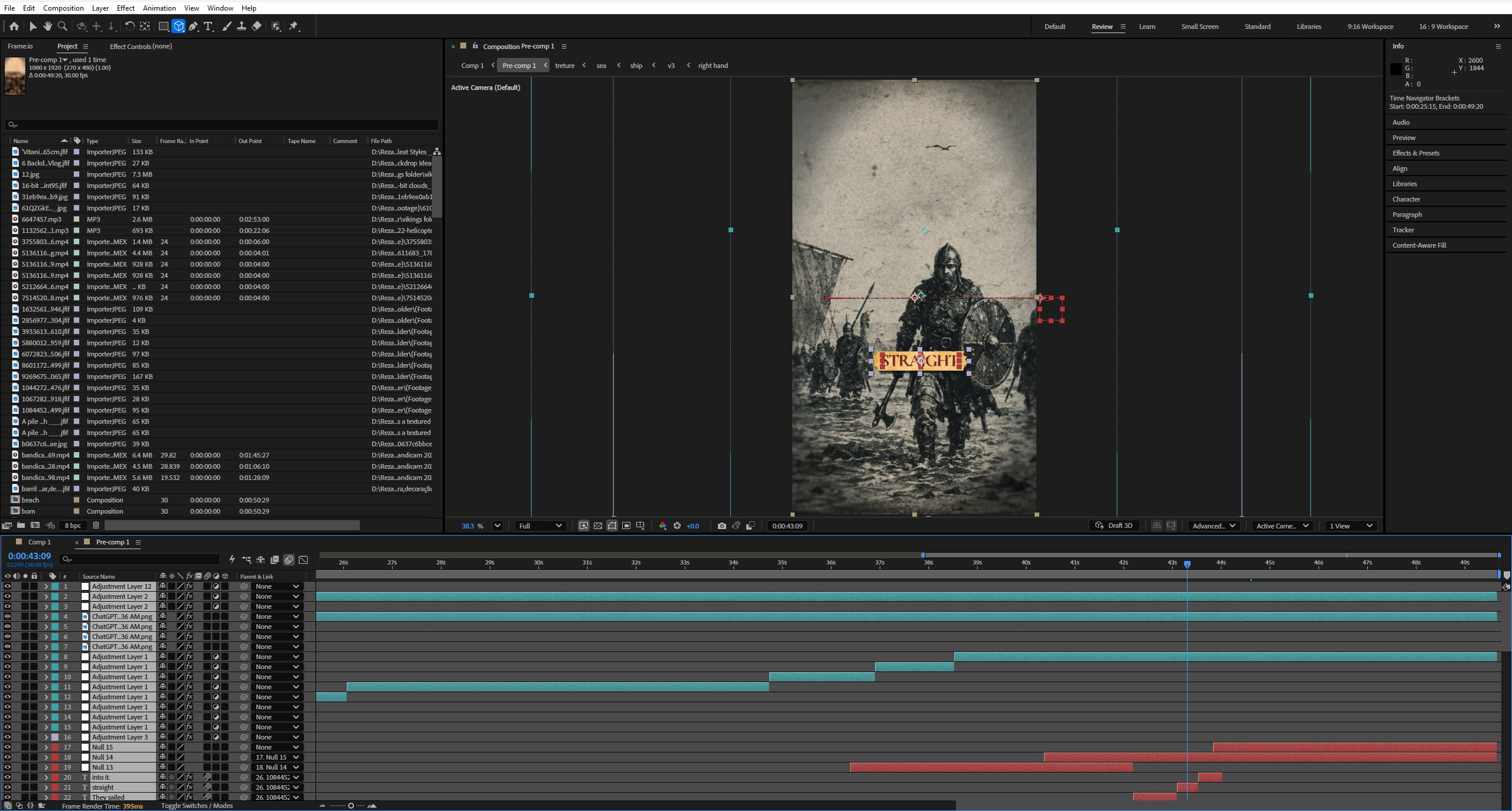Open parent dropdown for Null 14 layer
This screenshot has height=811, width=1512.
(277, 757)
